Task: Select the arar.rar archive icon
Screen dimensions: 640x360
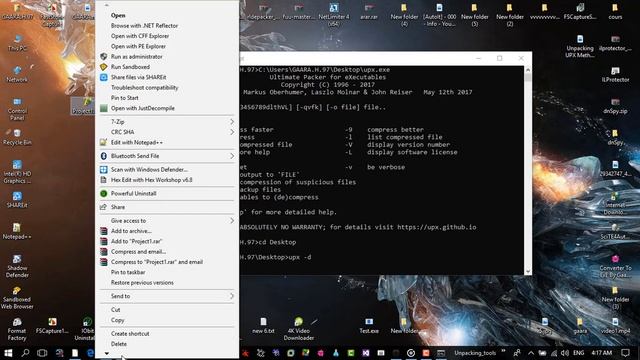Action: 369,12
